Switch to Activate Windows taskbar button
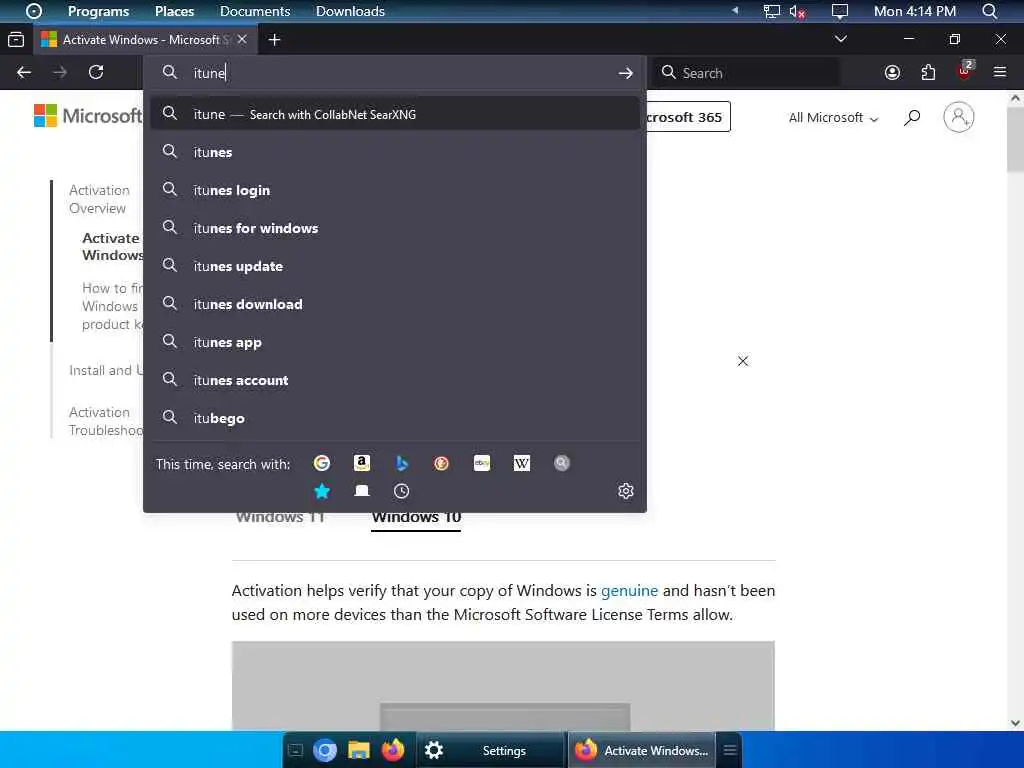1024x768 pixels. 642,750
